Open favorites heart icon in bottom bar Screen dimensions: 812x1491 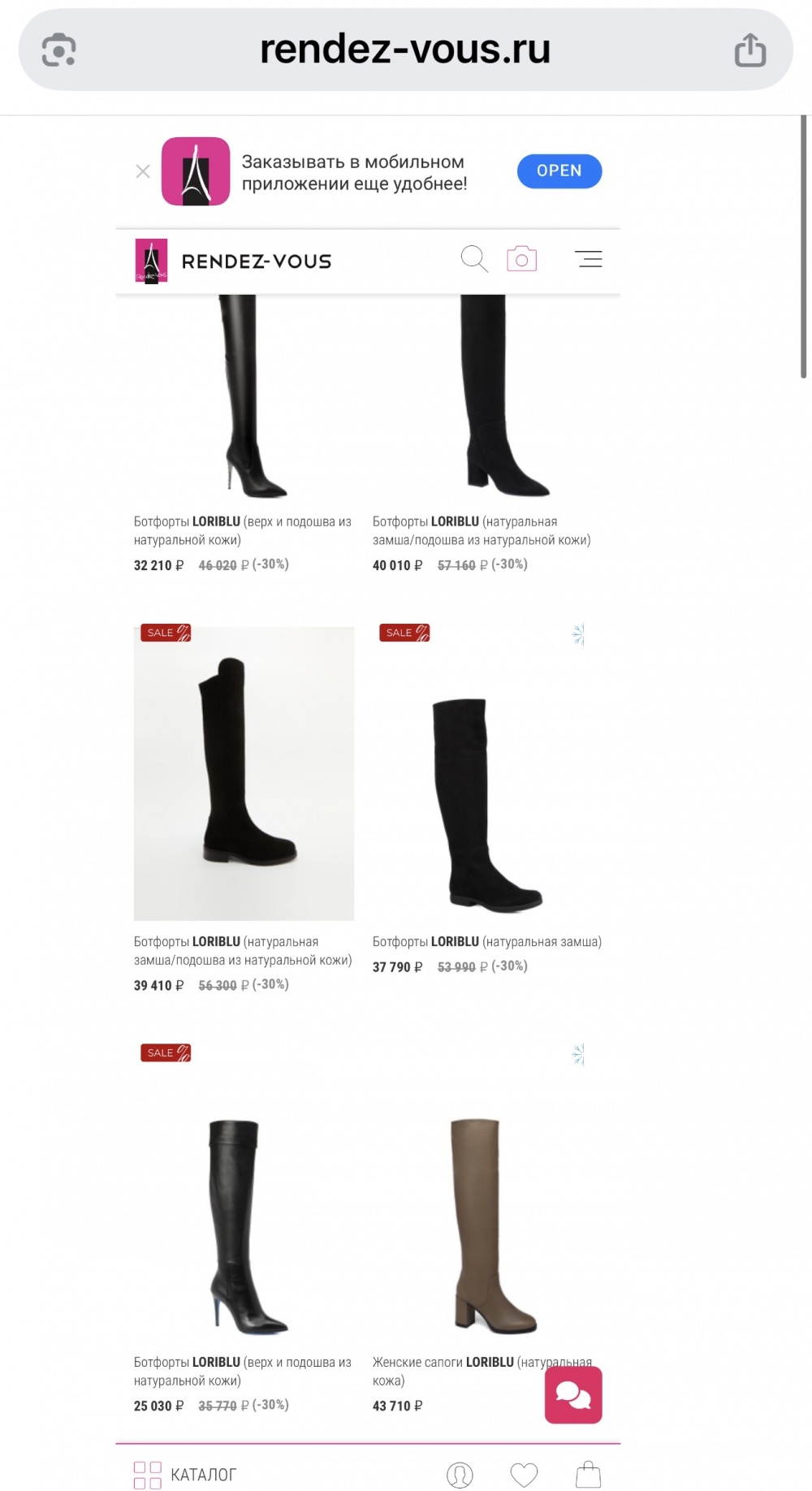(524, 1474)
